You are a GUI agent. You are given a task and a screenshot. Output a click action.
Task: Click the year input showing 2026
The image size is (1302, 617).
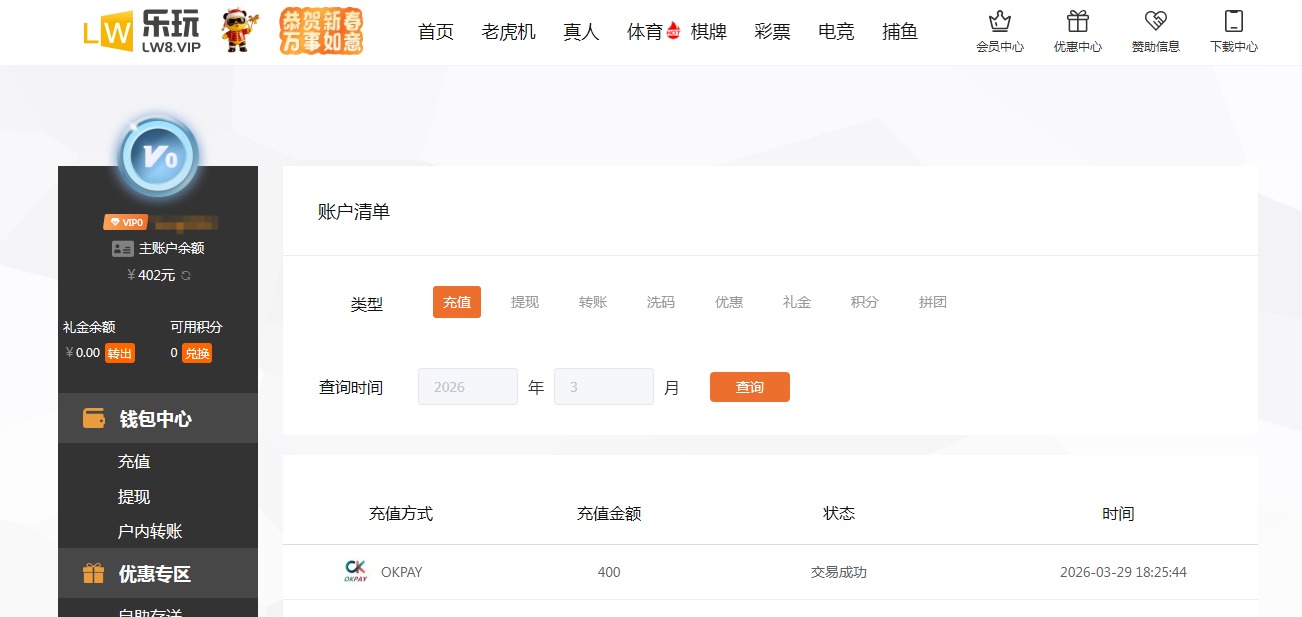467,386
